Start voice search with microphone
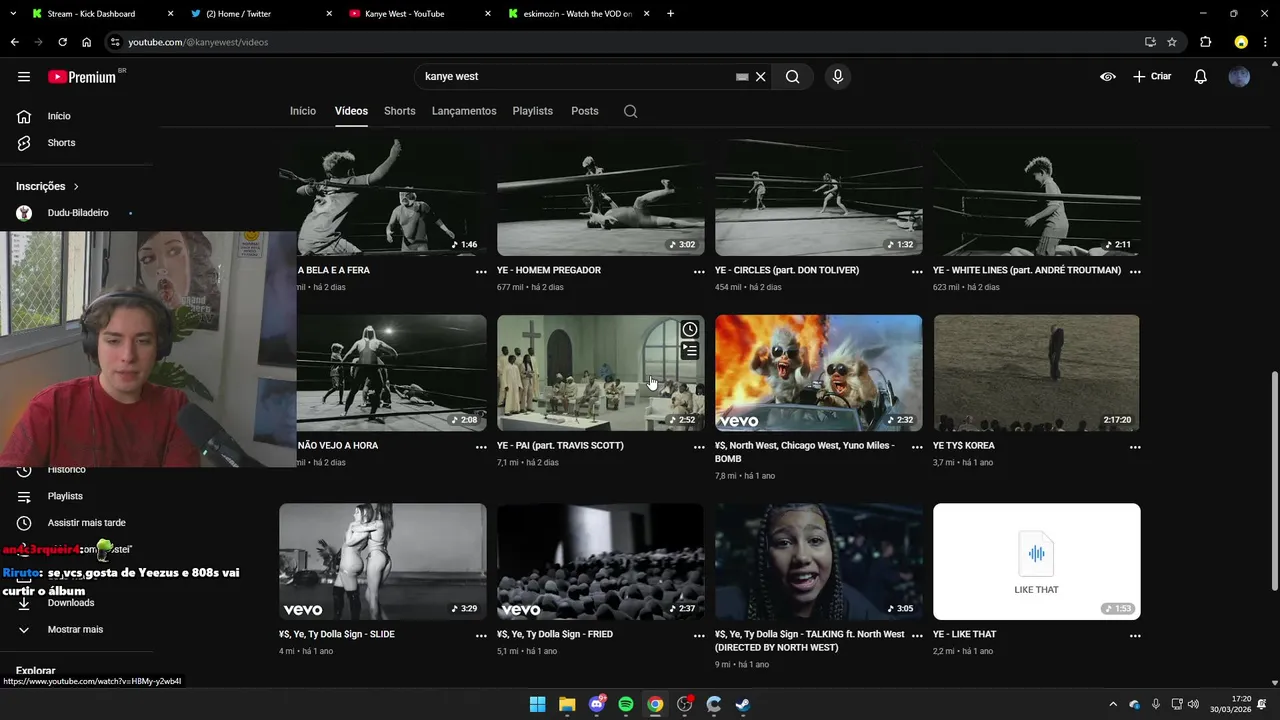 tap(838, 77)
